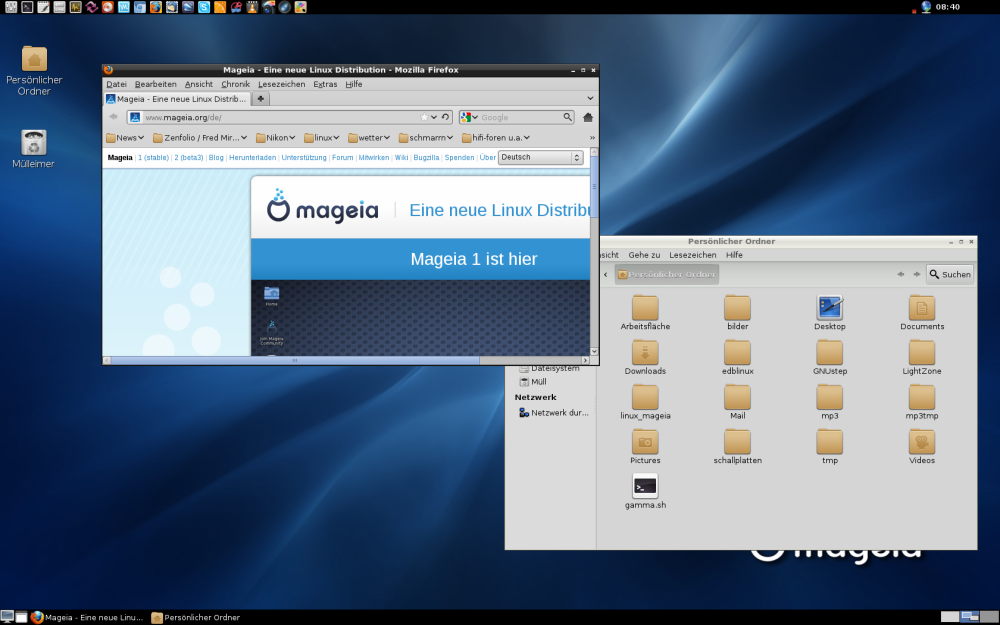Open VLC media player from the top panel
This screenshot has width=1000, height=625.
pyautogui.click(x=253, y=7)
